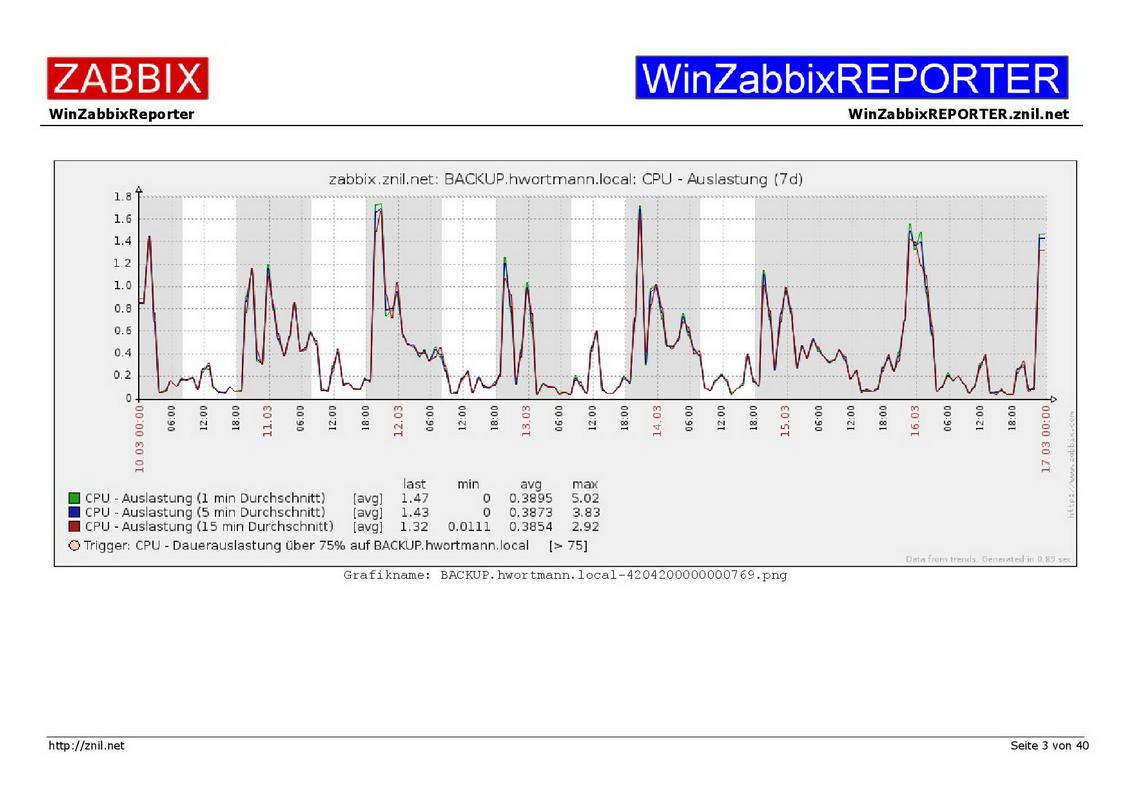Click the blue WinZabbixREPORTER banner

(851, 78)
